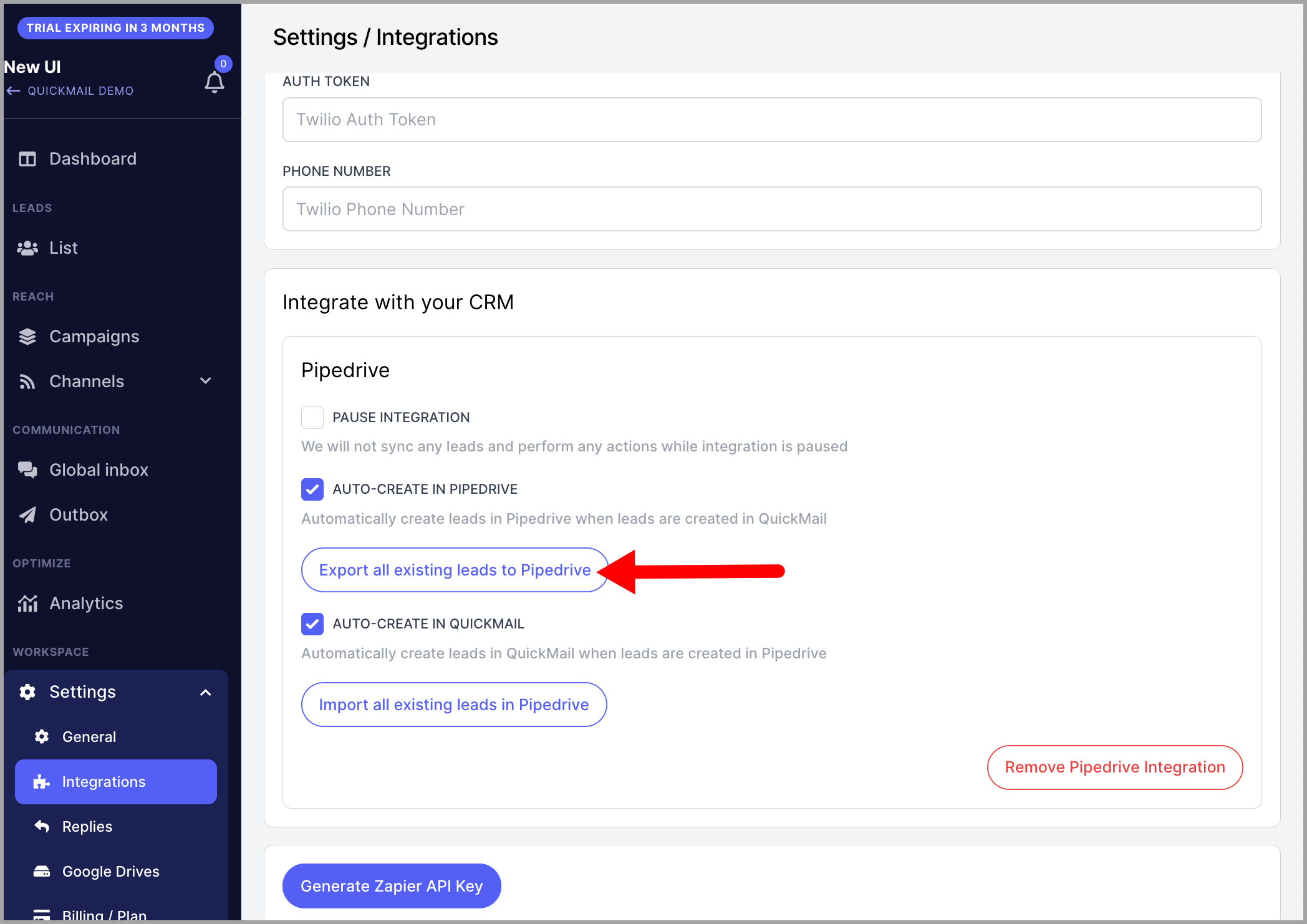1307x924 pixels.
Task: Click the Global inbox chat icon
Action: tap(27, 470)
